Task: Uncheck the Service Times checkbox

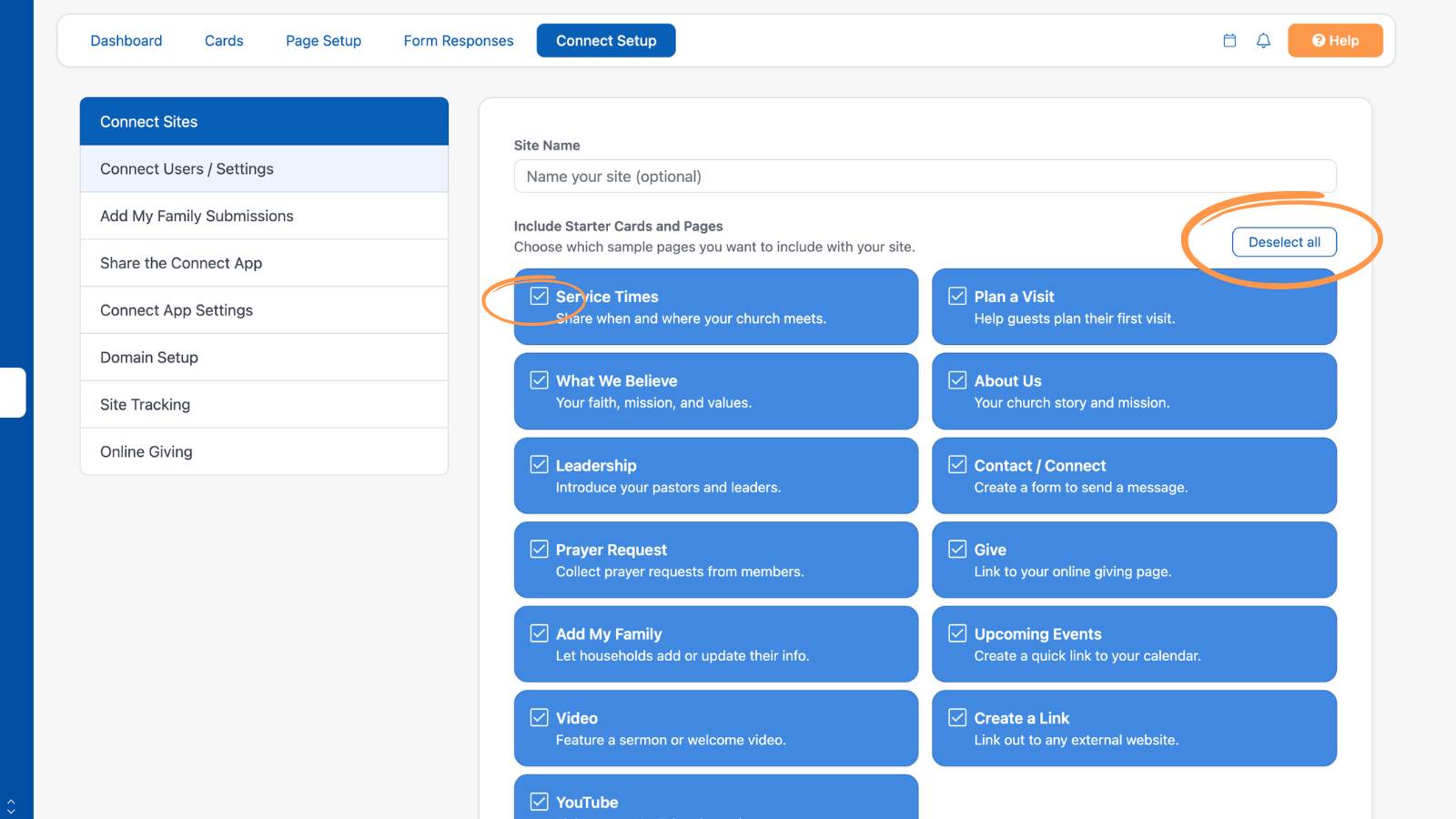Action: 540,296
